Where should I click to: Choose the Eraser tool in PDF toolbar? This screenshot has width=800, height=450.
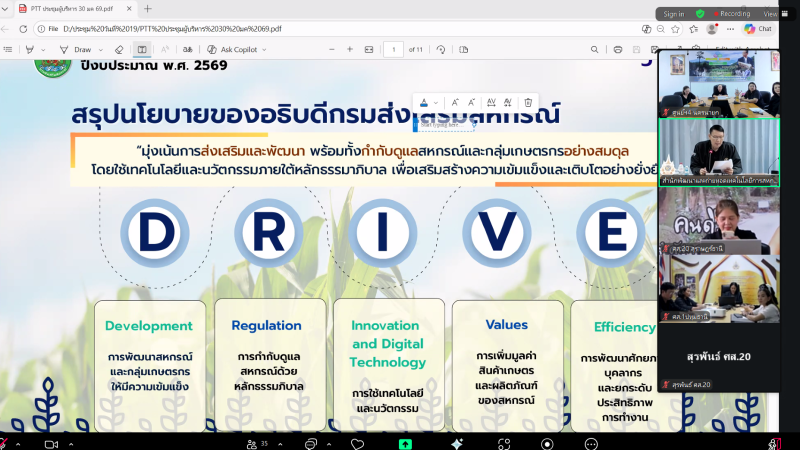point(118,49)
